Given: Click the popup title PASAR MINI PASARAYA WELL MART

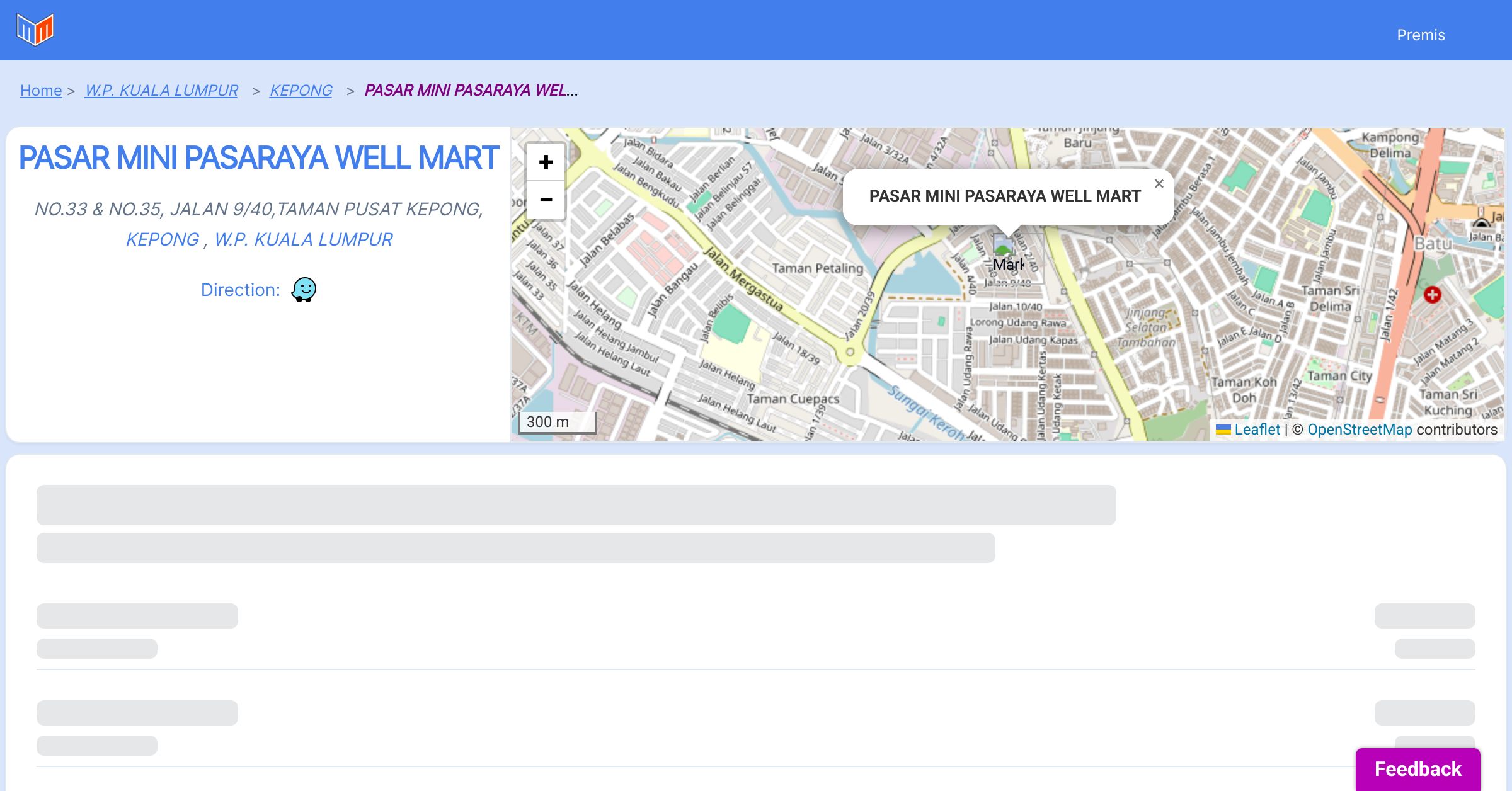Looking at the screenshot, I should click(1005, 196).
